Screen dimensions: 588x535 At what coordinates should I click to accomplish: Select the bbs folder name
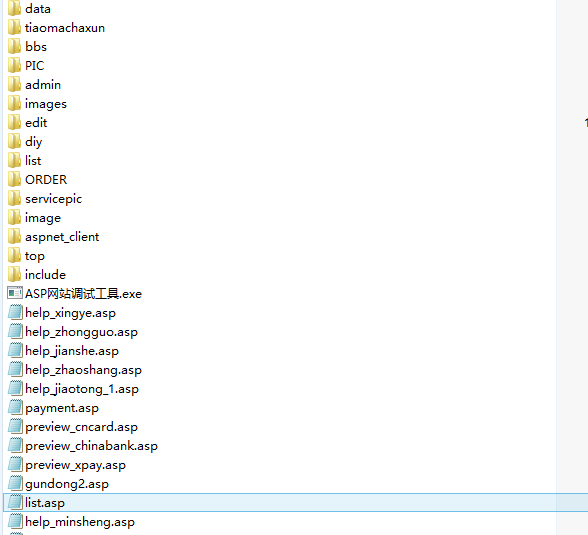pos(36,46)
